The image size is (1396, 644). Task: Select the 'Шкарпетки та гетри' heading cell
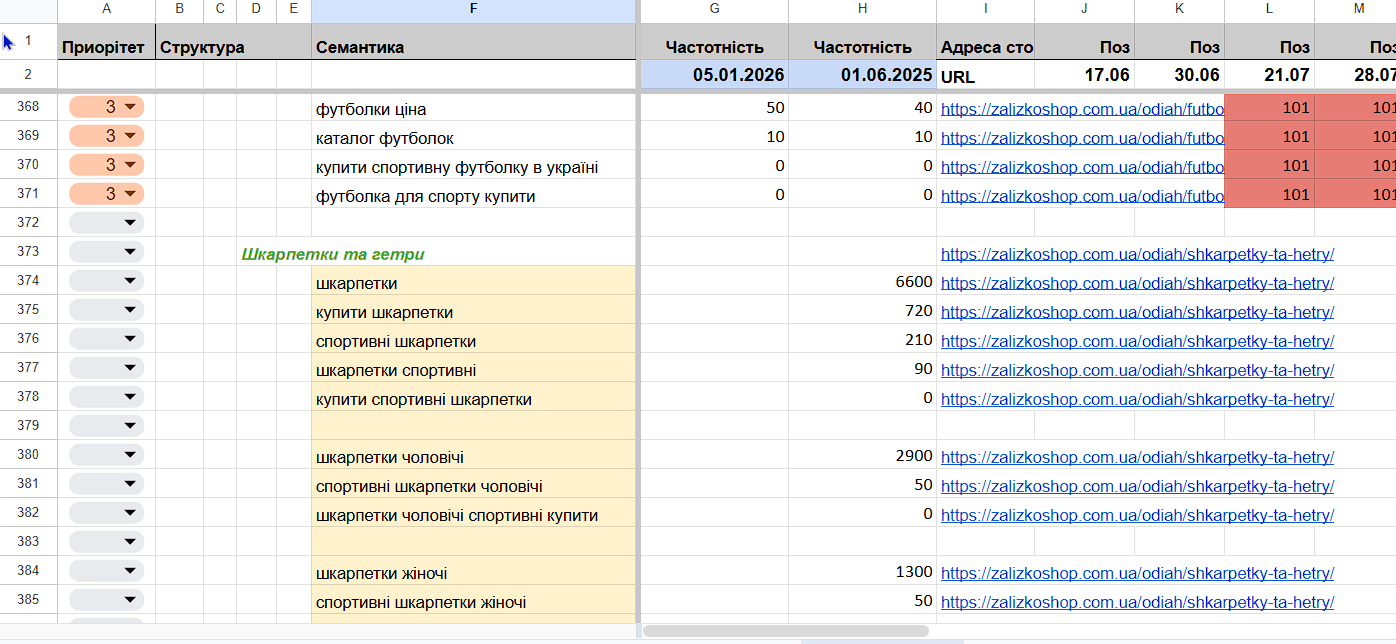tap(339, 254)
